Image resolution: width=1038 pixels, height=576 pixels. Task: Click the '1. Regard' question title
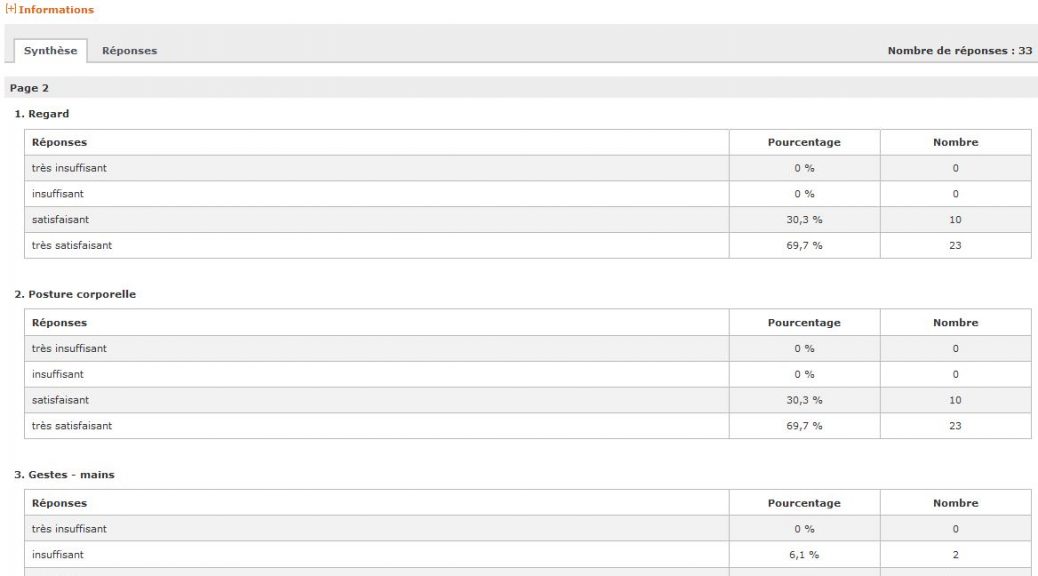42,114
